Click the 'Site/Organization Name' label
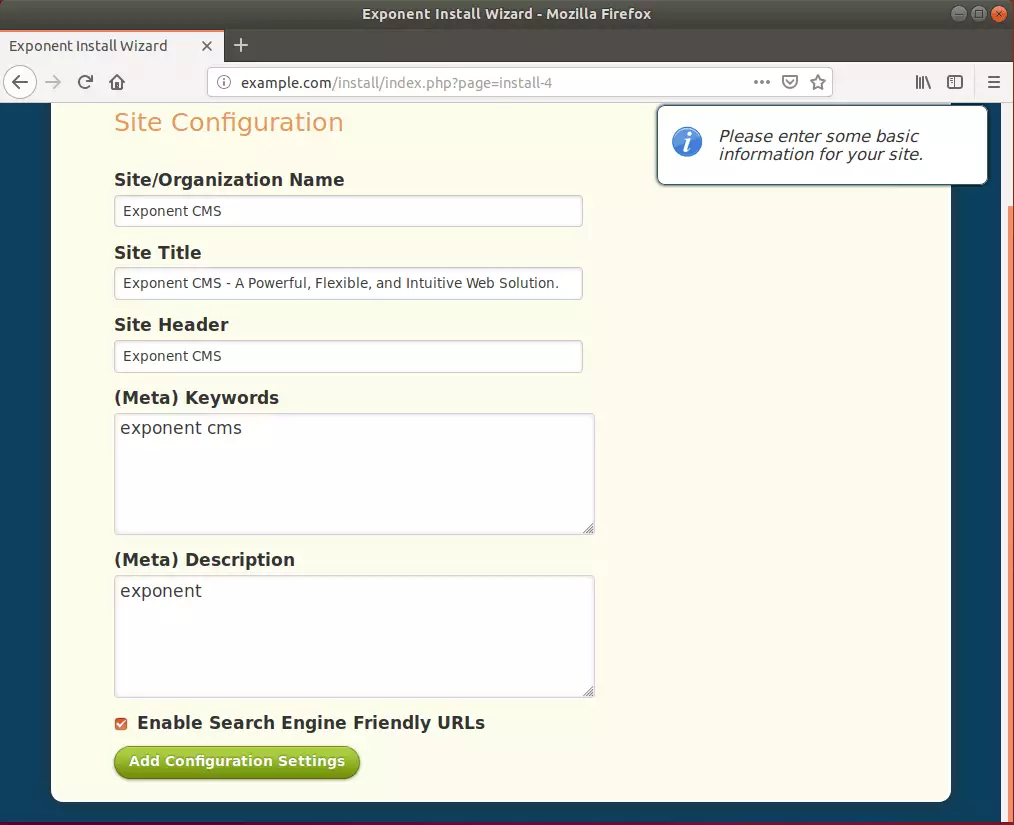Viewport: 1014px width, 825px height. click(229, 180)
